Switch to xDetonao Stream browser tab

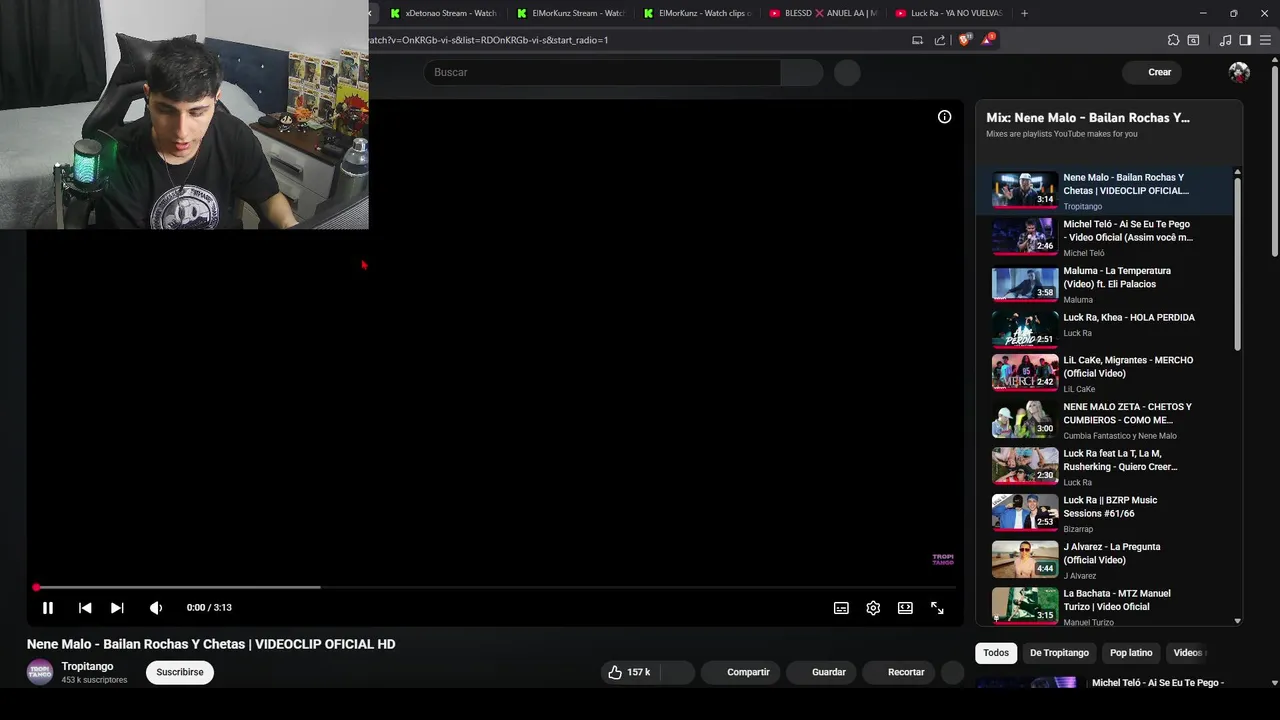443,13
